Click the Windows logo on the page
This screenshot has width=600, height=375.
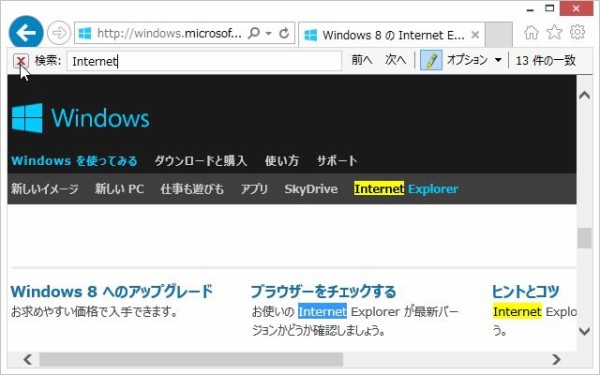(x=80, y=118)
